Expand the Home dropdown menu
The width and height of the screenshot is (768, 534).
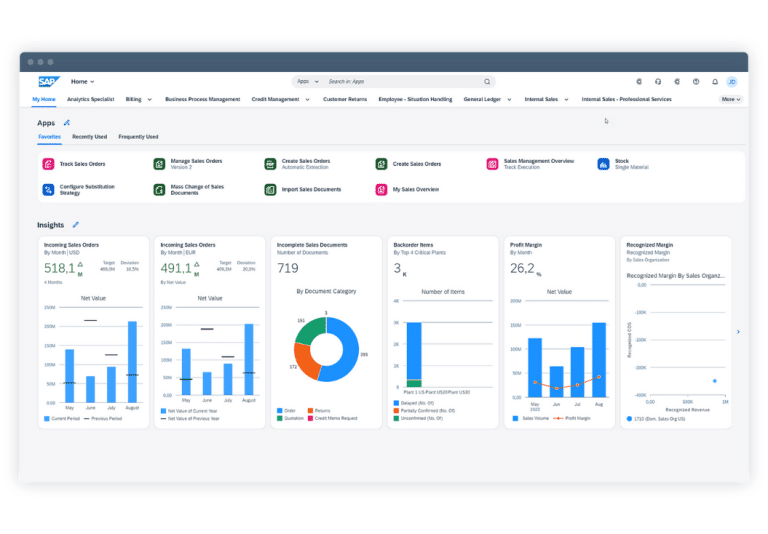click(82, 82)
